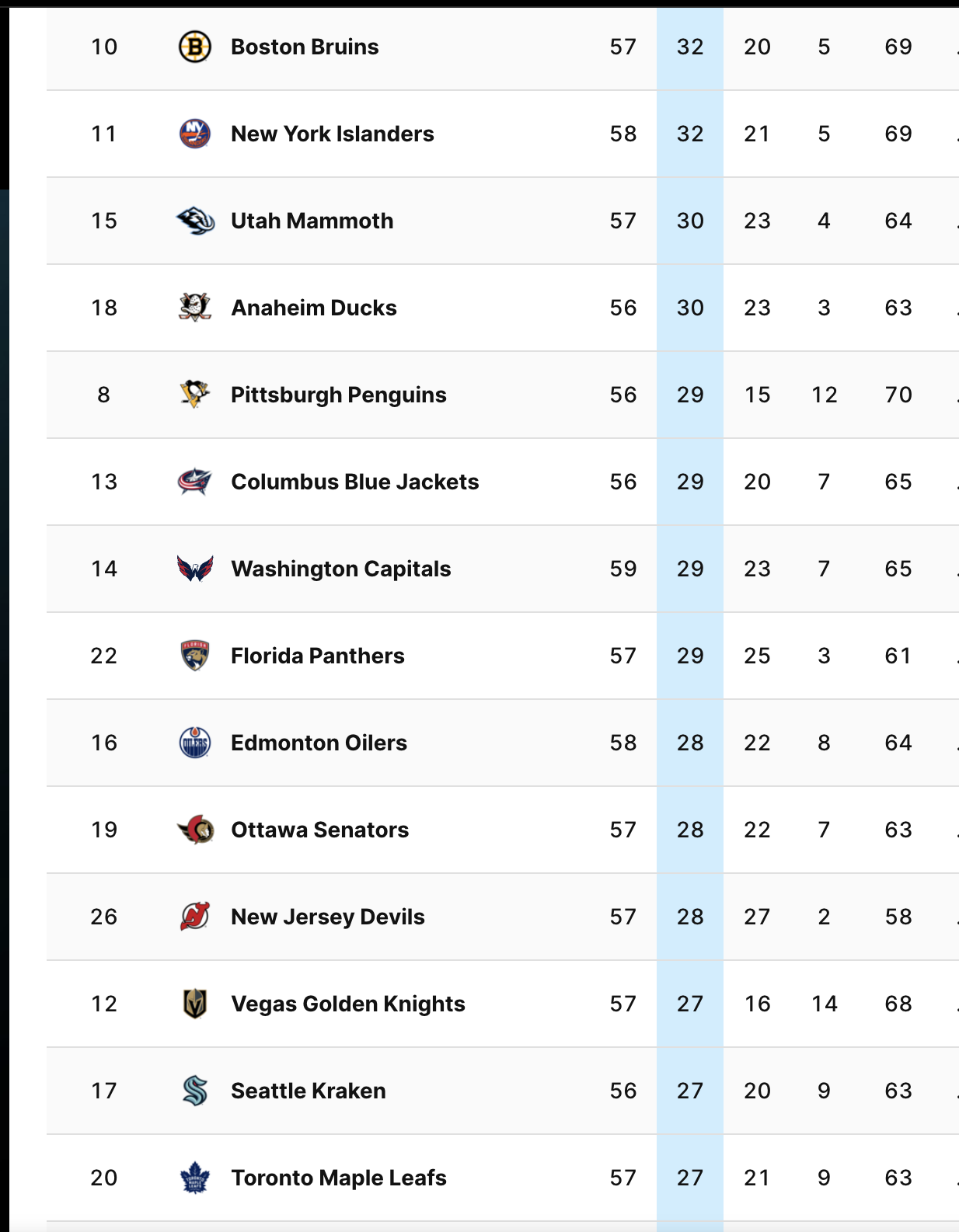Go to the Edmonton Oilers team page
Viewport: 959px width, 1232px height.
[x=319, y=743]
